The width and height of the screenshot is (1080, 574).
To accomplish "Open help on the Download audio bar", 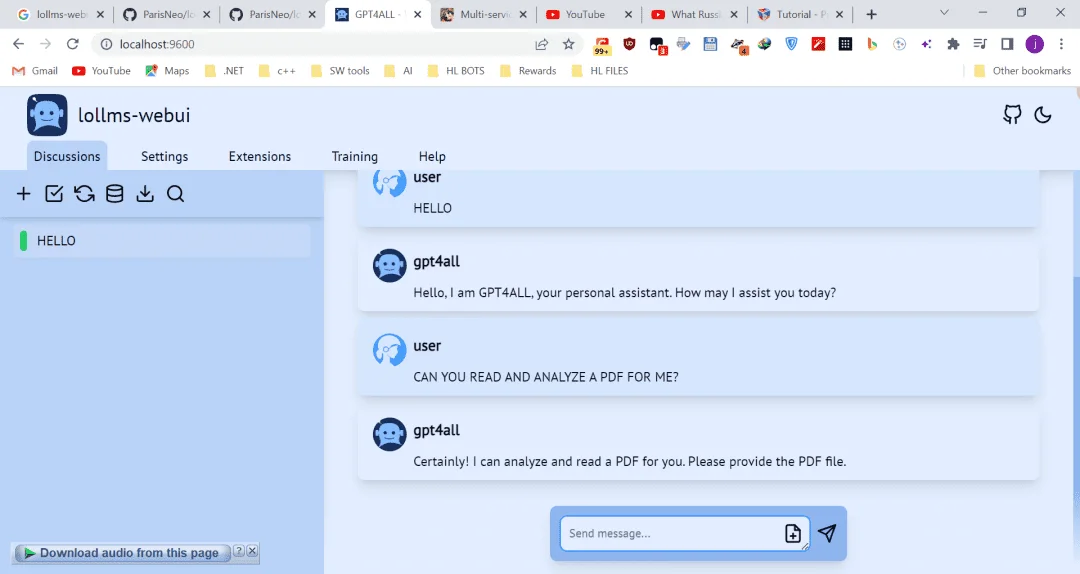I will (x=238, y=551).
